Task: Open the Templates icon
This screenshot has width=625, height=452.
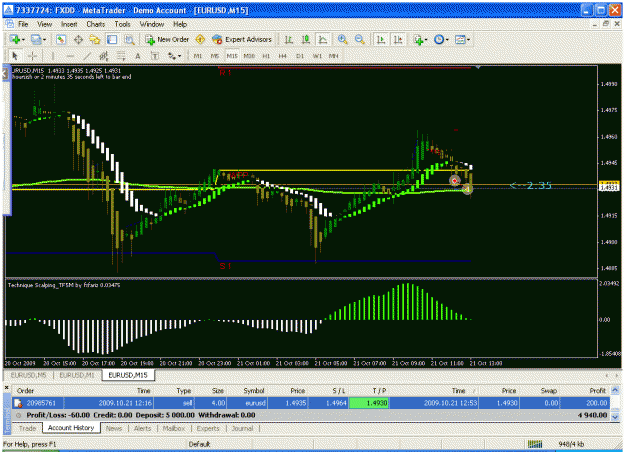Action: click(460, 39)
